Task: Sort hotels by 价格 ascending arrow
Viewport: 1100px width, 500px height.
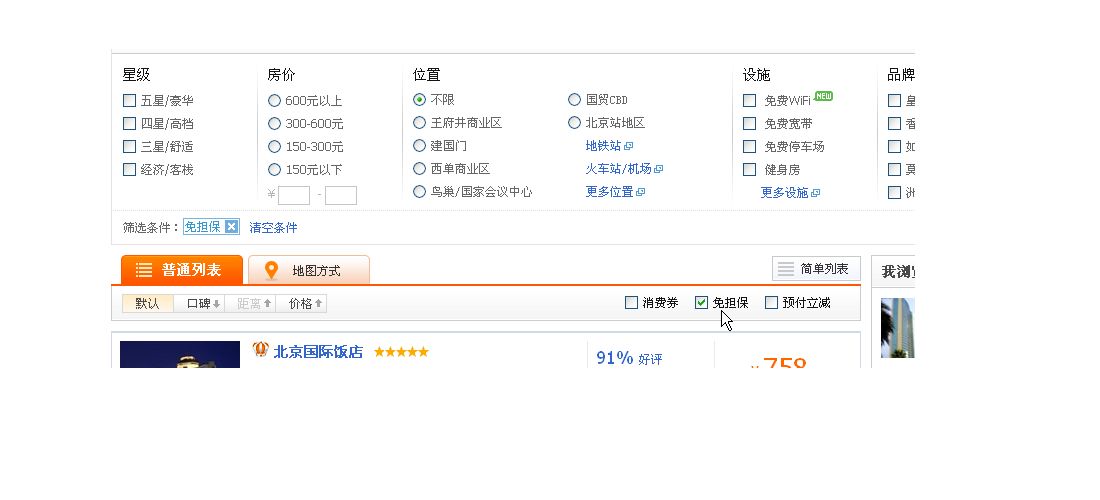Action: coord(318,304)
